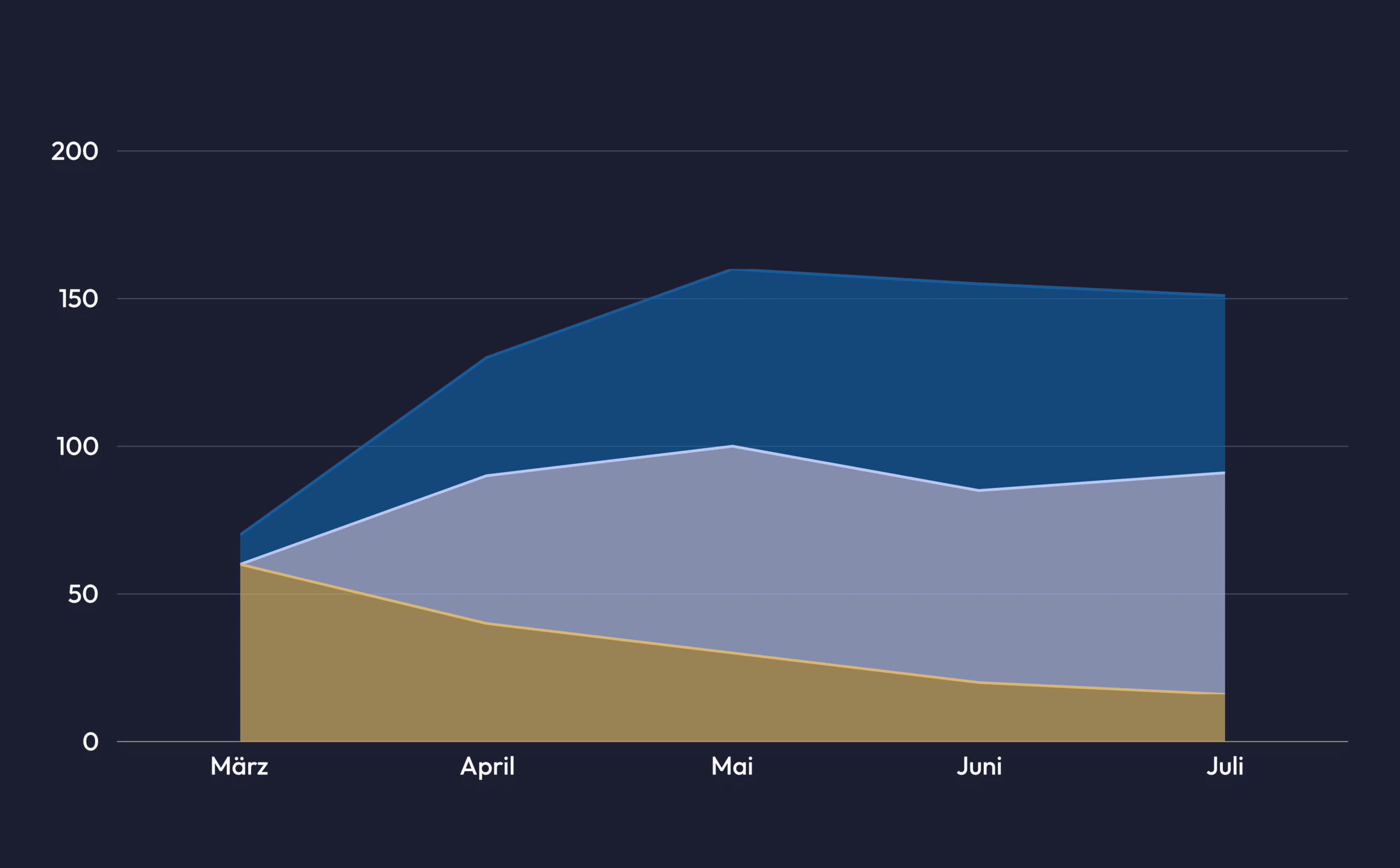Viewport: 1400px width, 868px height.
Task: Click the März label on x-axis
Action: pos(240,766)
